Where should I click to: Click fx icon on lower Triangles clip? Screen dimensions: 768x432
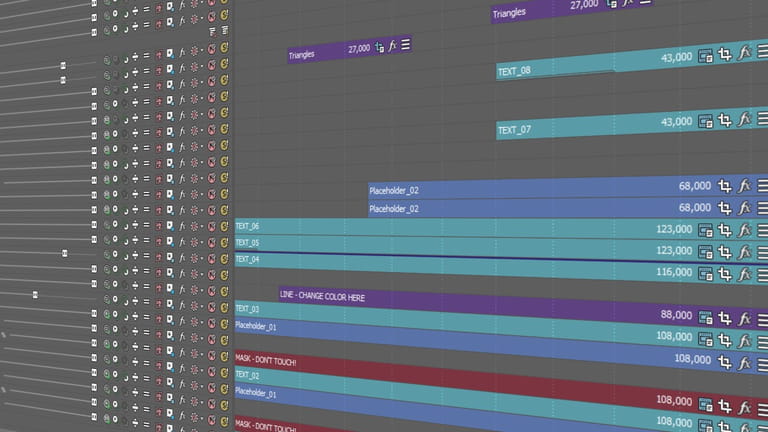(x=393, y=46)
